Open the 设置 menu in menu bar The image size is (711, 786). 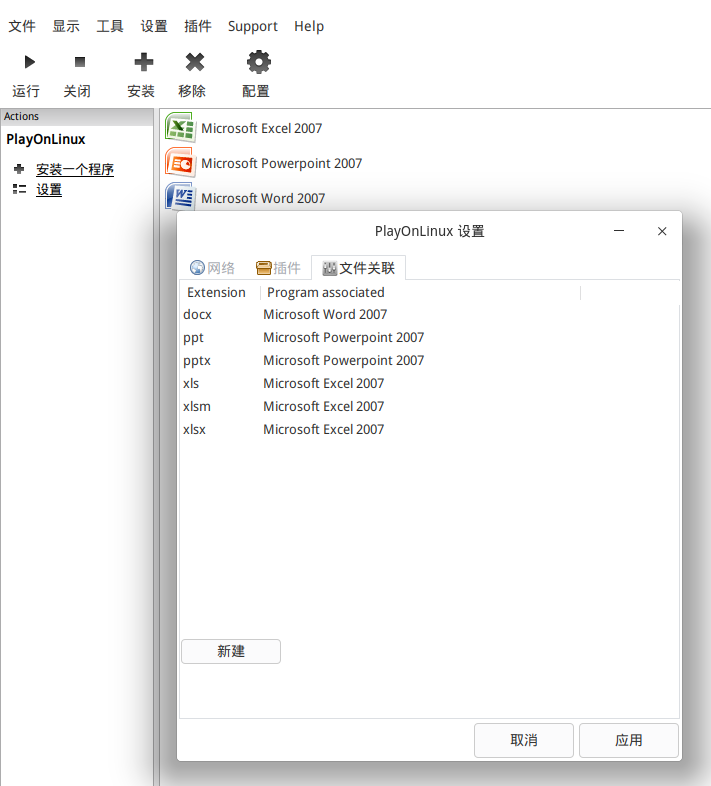(154, 26)
